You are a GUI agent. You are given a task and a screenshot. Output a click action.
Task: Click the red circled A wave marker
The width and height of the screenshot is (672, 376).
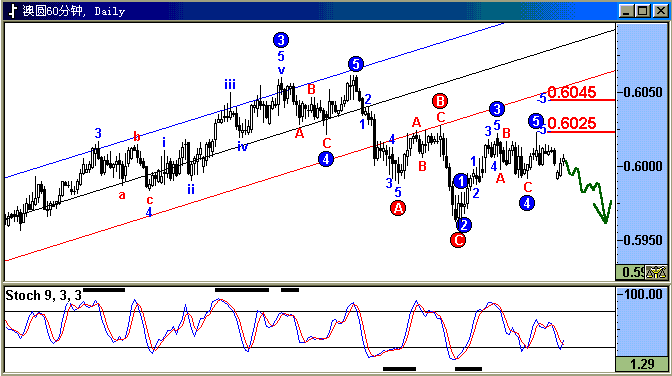click(x=398, y=208)
